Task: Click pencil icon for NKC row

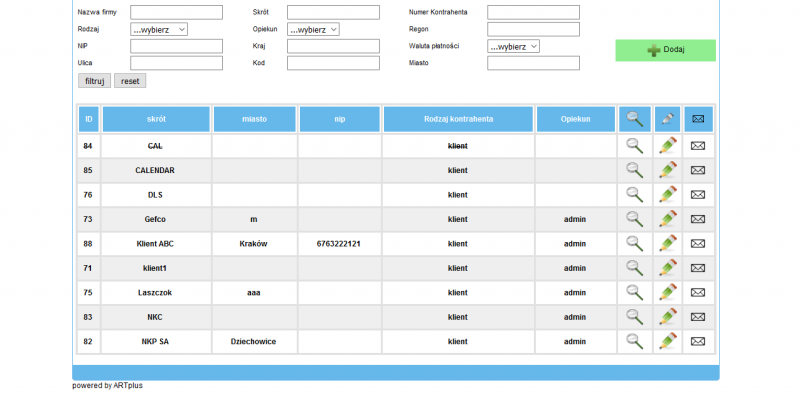Action: pos(668,317)
